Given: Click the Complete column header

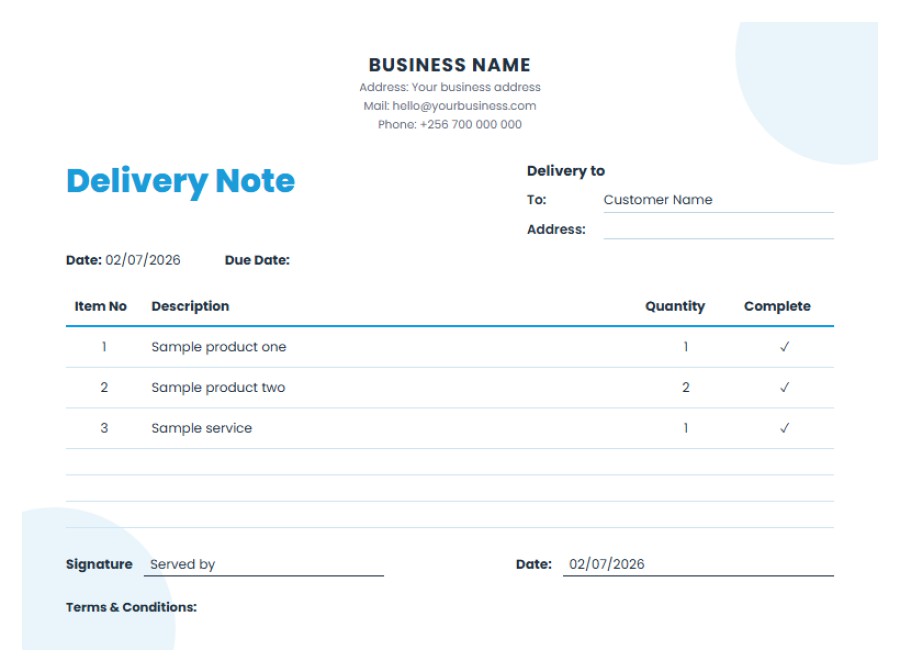Looking at the screenshot, I should (777, 306).
